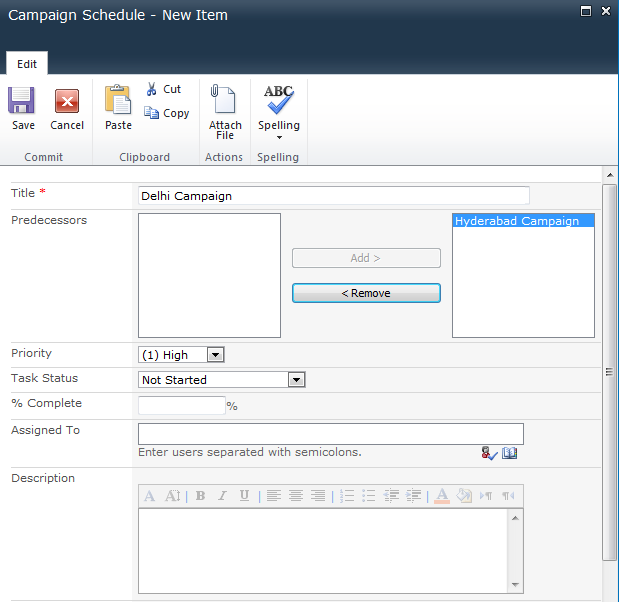619x602 pixels.
Task: Click the Save floppy disk icon
Action: coord(21,100)
